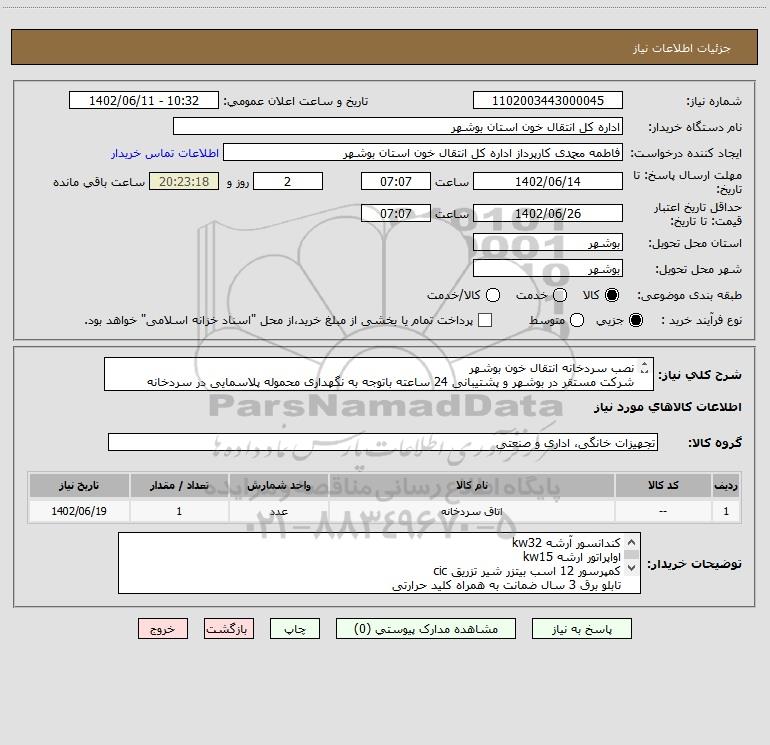Click the پاسخ به نیاز button
The height and width of the screenshot is (745, 770).
[x=582, y=629]
